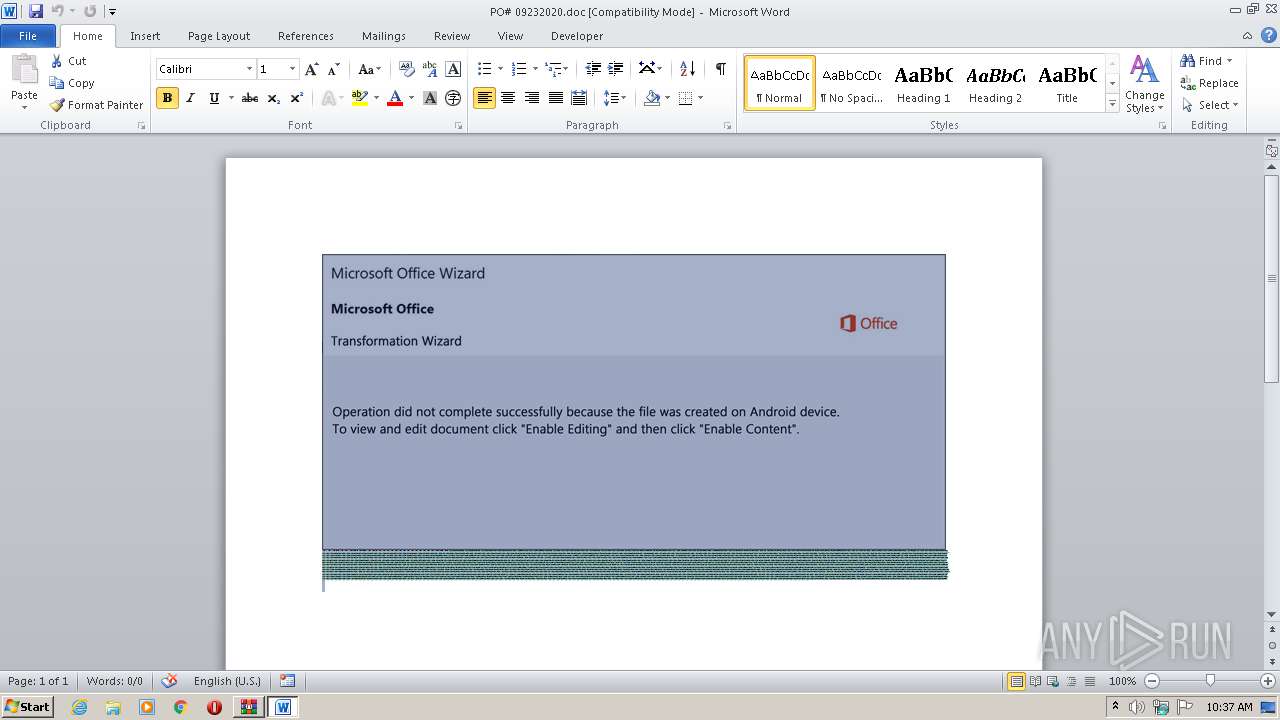Open the Windows Start menu
Viewport: 1280px width, 720px height.
click(x=27, y=706)
